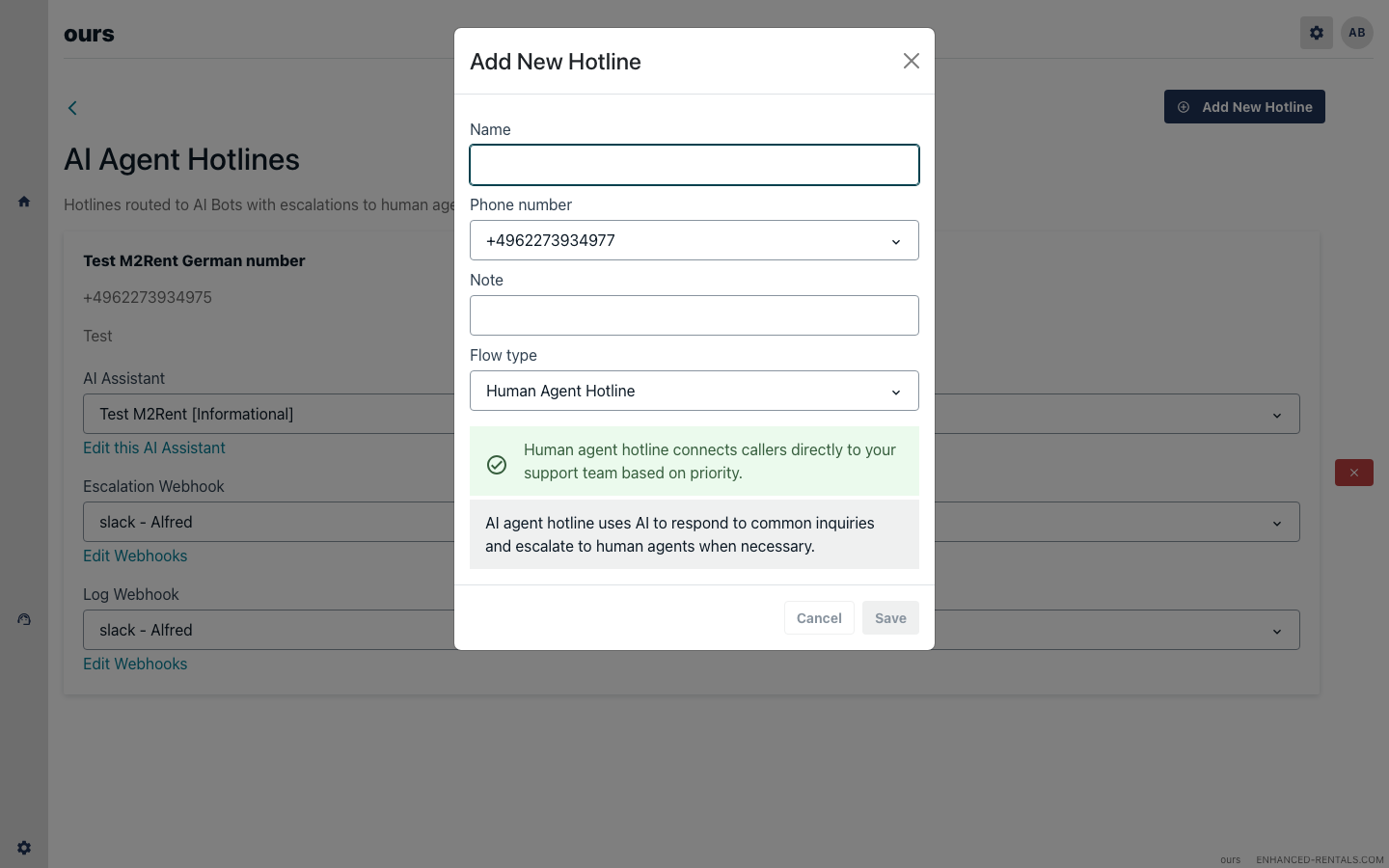This screenshot has width=1389, height=868.
Task: Open the headset agent icon in sidebar
Action: (24, 619)
